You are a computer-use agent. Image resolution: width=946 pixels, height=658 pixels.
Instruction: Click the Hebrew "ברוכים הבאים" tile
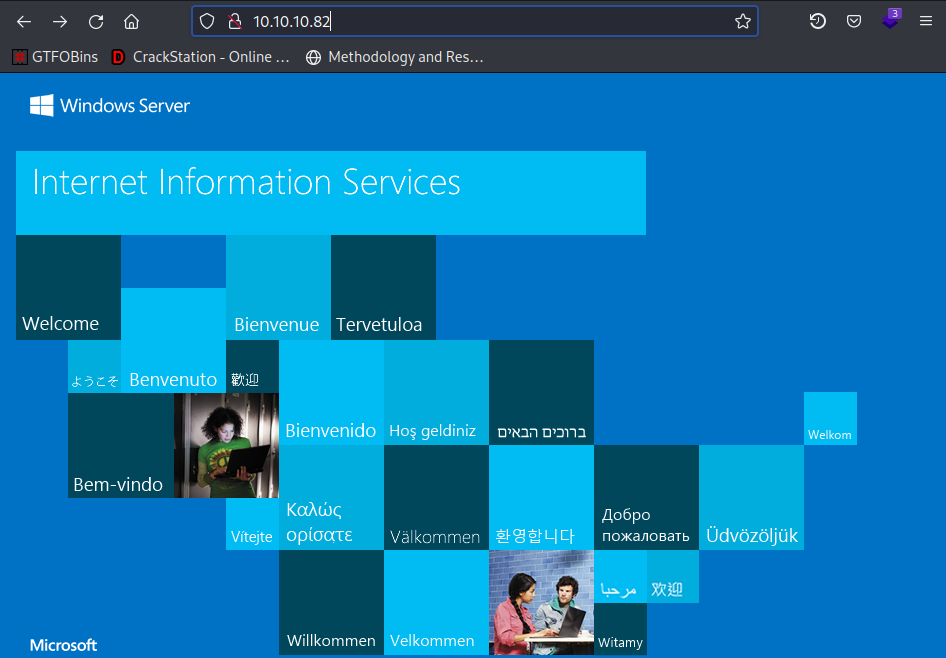(x=541, y=393)
